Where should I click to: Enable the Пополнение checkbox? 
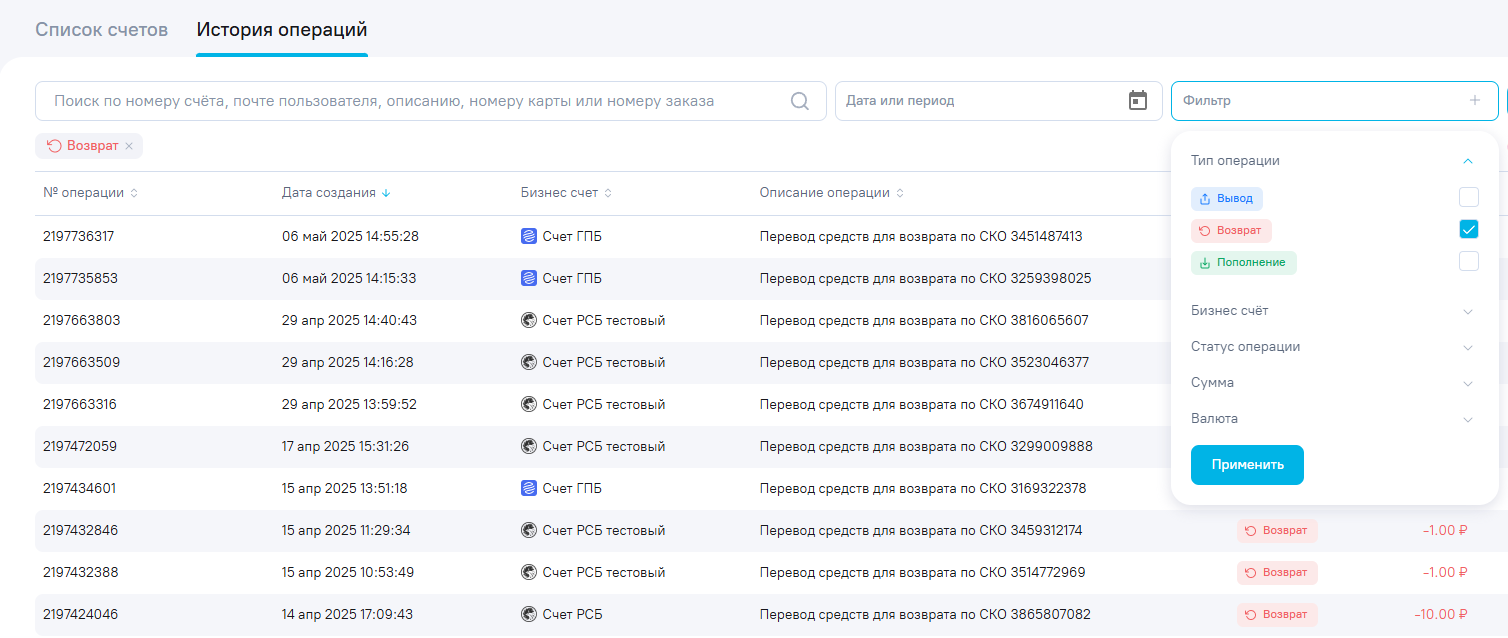1468,261
